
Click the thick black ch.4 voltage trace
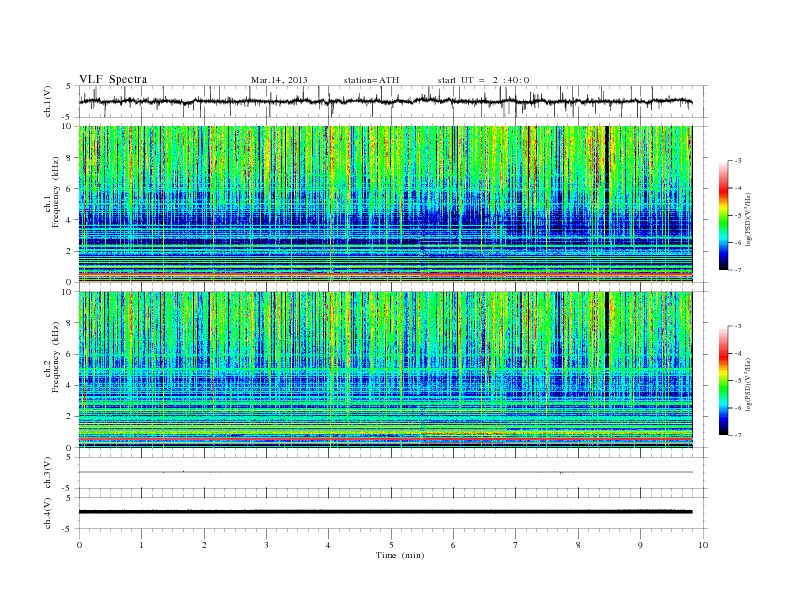(x=385, y=512)
